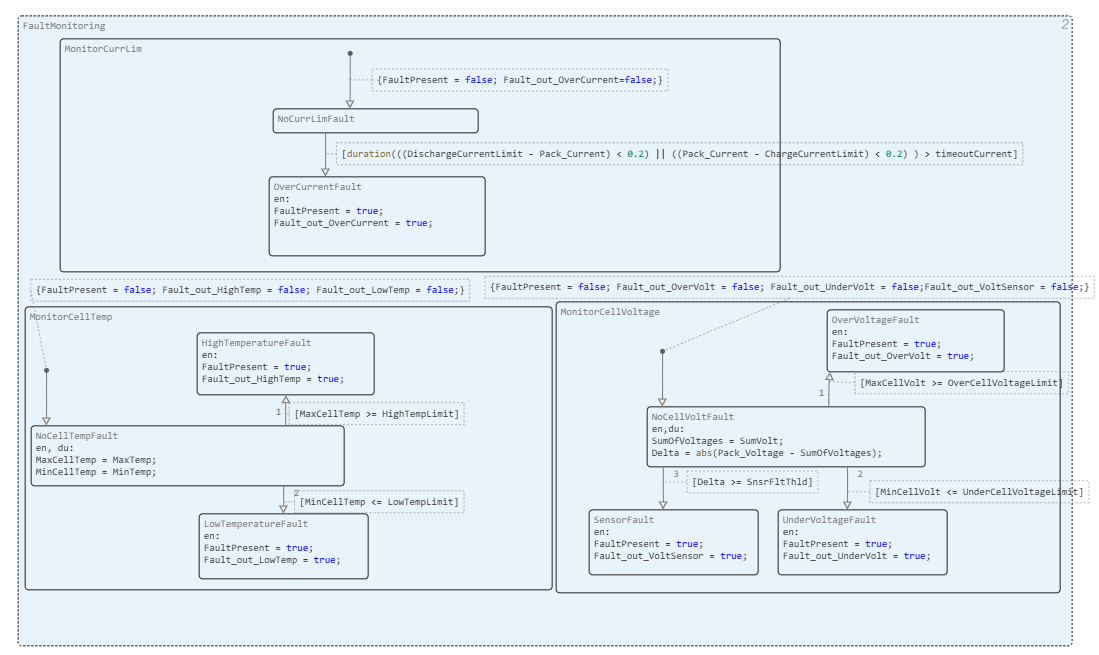Select the [MaxCellTemp >= HighTempLimit] condition

(x=376, y=414)
